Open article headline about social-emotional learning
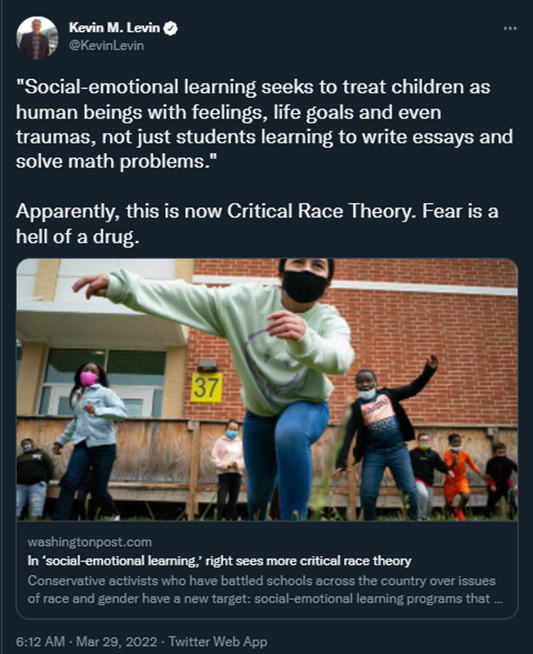This screenshot has height=654, width=533. tap(219, 561)
